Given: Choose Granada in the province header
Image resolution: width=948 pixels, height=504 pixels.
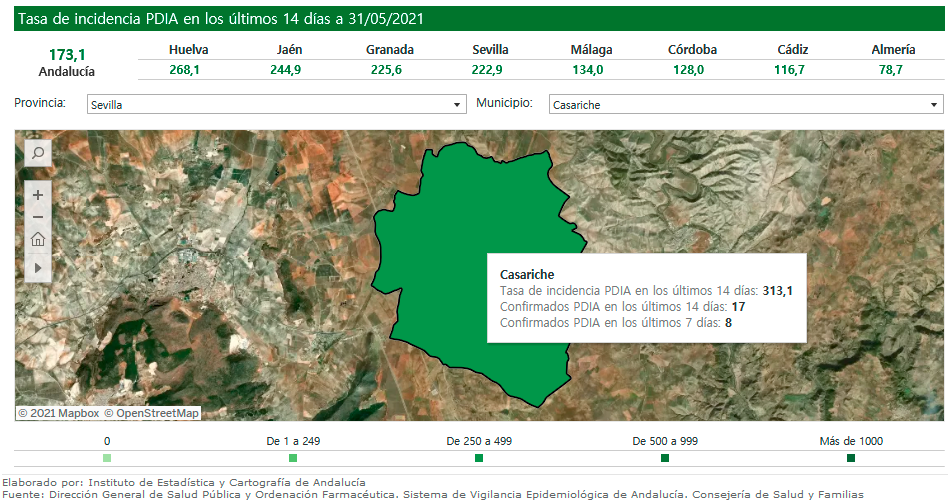Looking at the screenshot, I should (x=390, y=49).
